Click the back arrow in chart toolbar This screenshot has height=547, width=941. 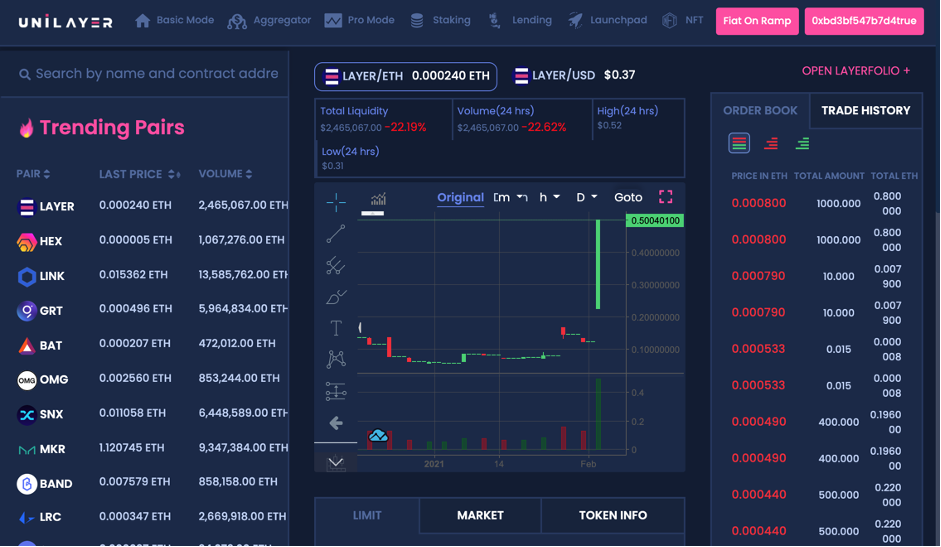pos(336,423)
